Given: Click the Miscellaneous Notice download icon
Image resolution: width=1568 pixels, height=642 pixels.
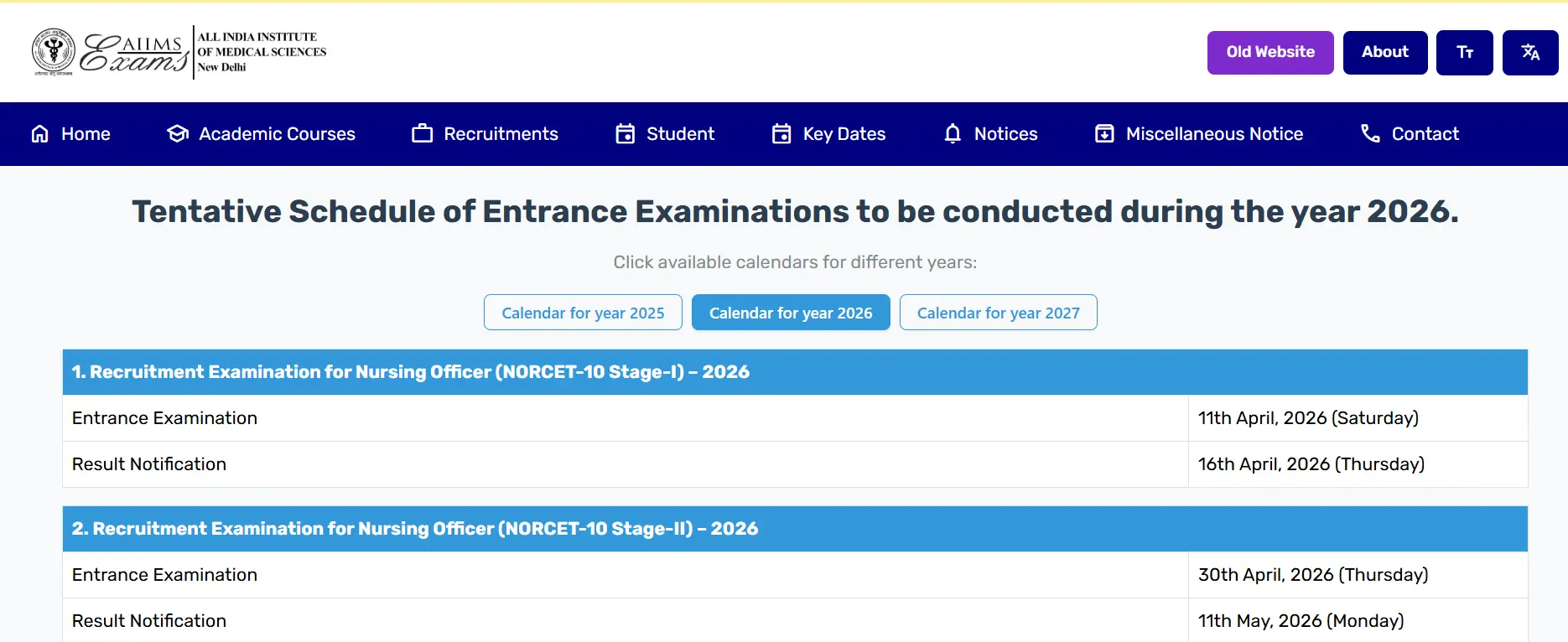Looking at the screenshot, I should tap(1104, 134).
